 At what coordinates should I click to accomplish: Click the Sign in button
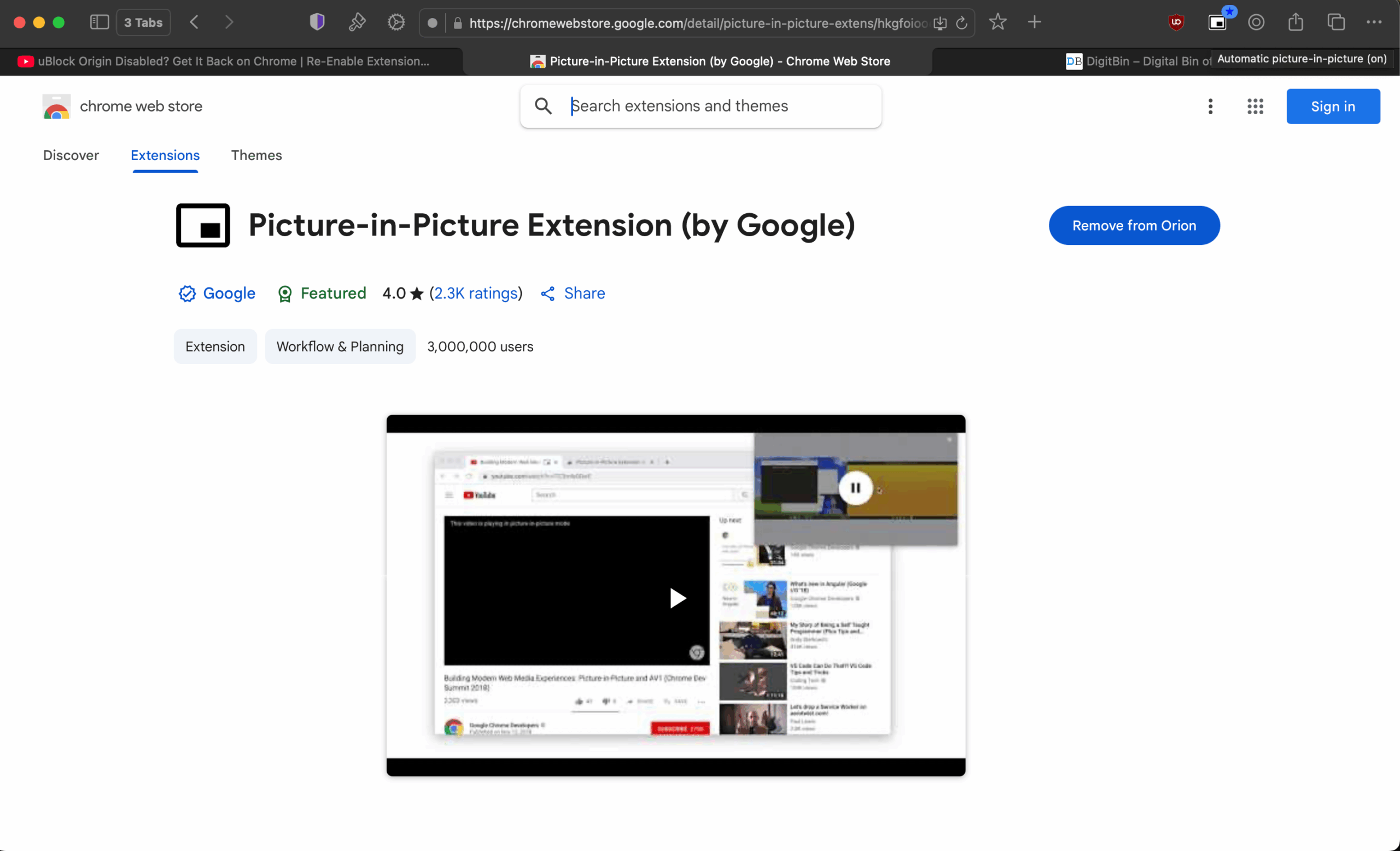point(1333,106)
